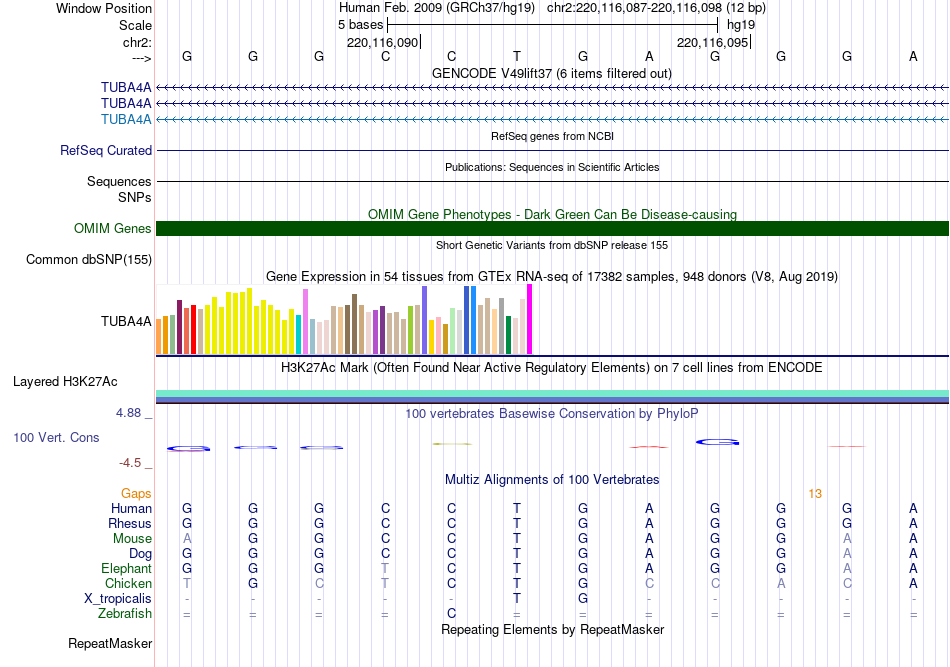Select the Human alignment row label
The image size is (950, 667).
[x=131, y=508]
